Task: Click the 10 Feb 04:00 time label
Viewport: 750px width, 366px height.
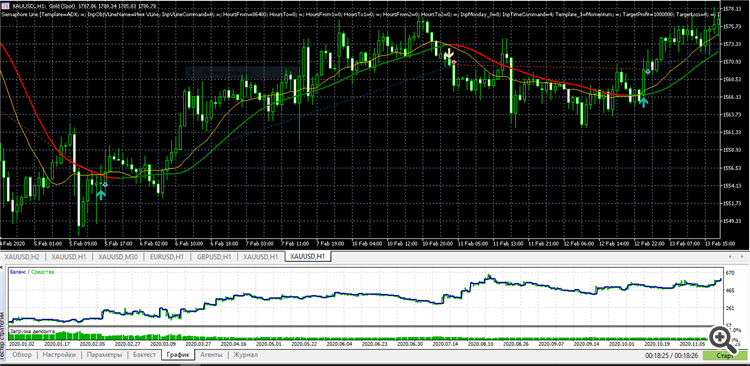Action: click(x=367, y=244)
